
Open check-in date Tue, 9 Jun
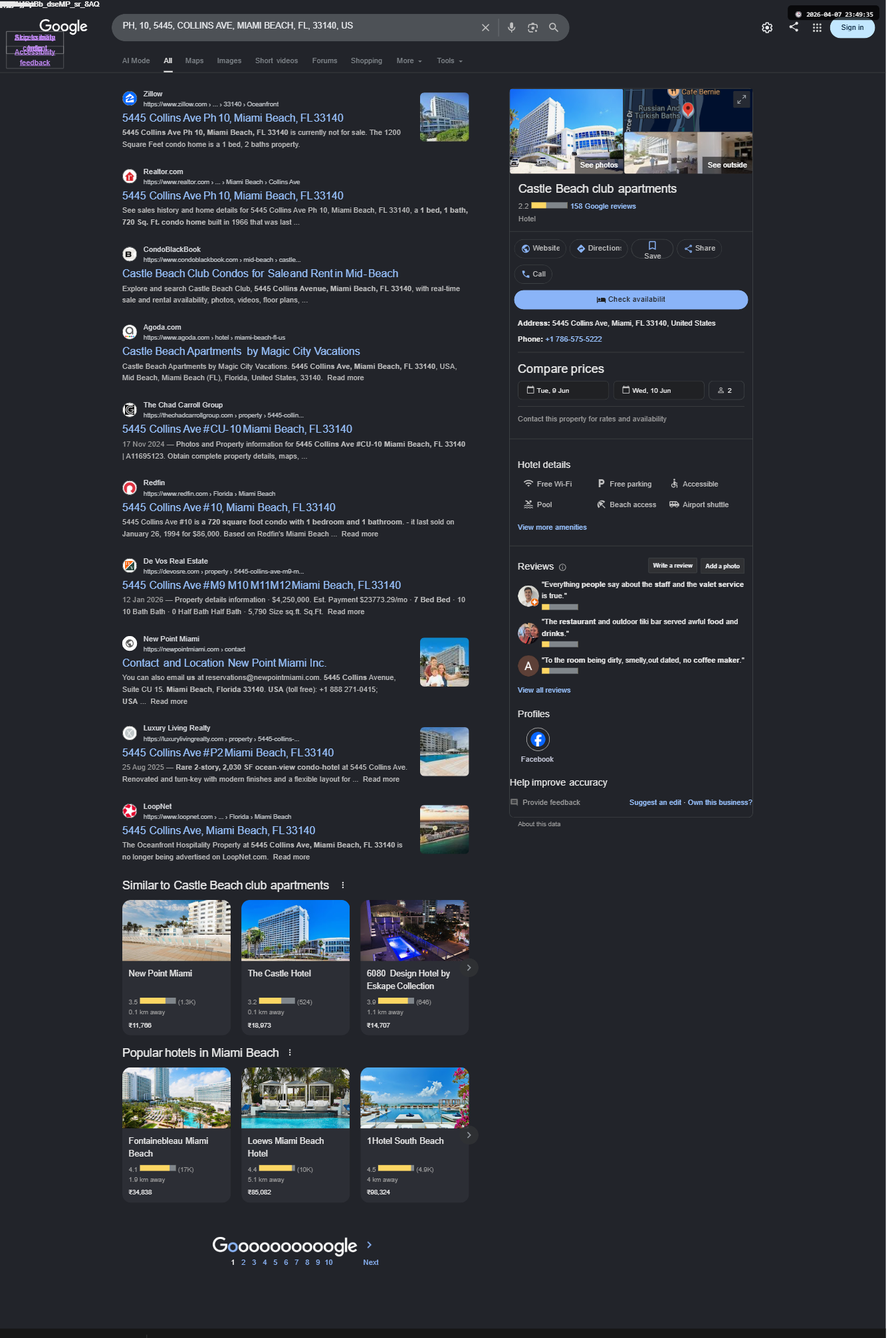click(563, 391)
